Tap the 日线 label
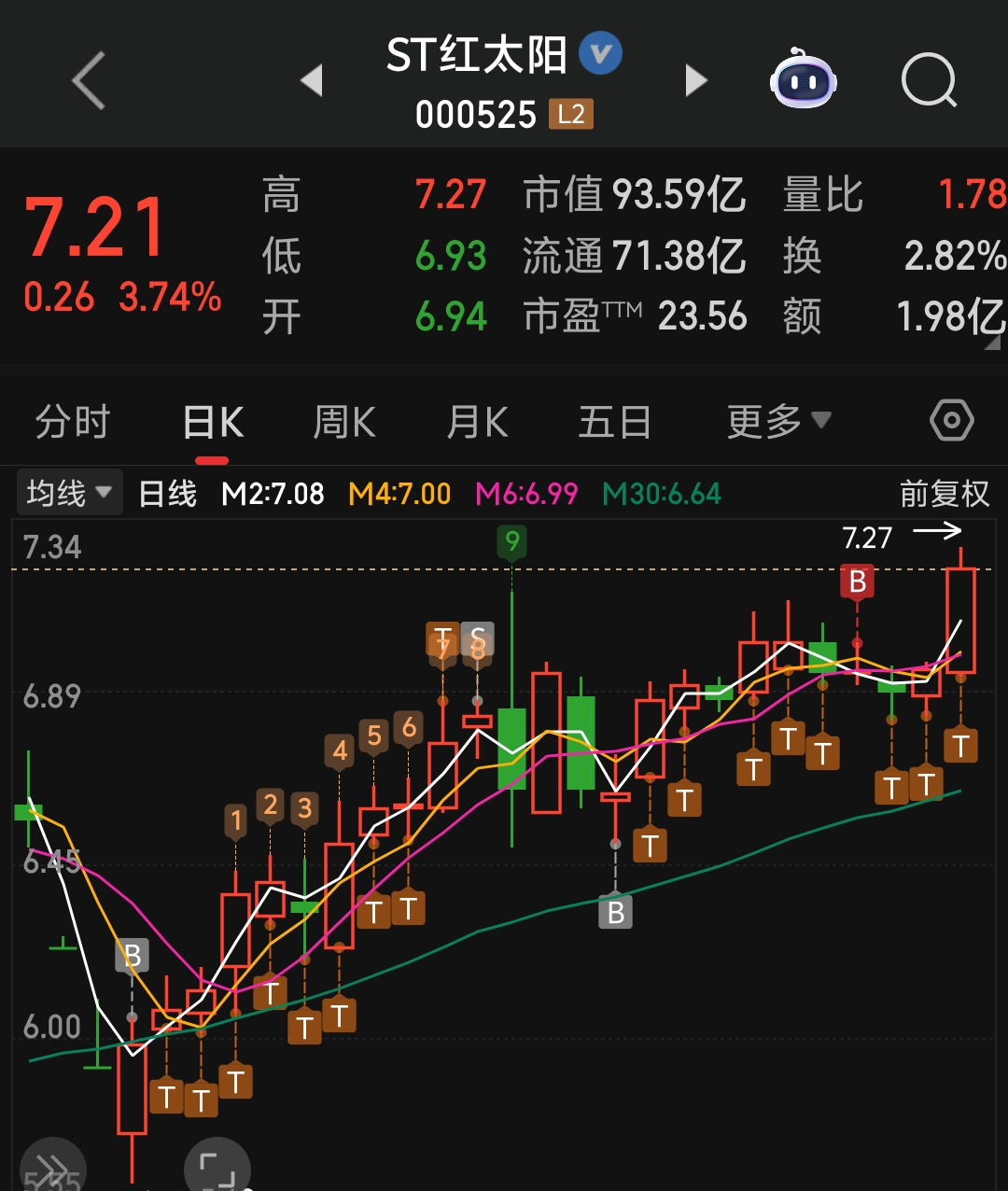 (168, 493)
